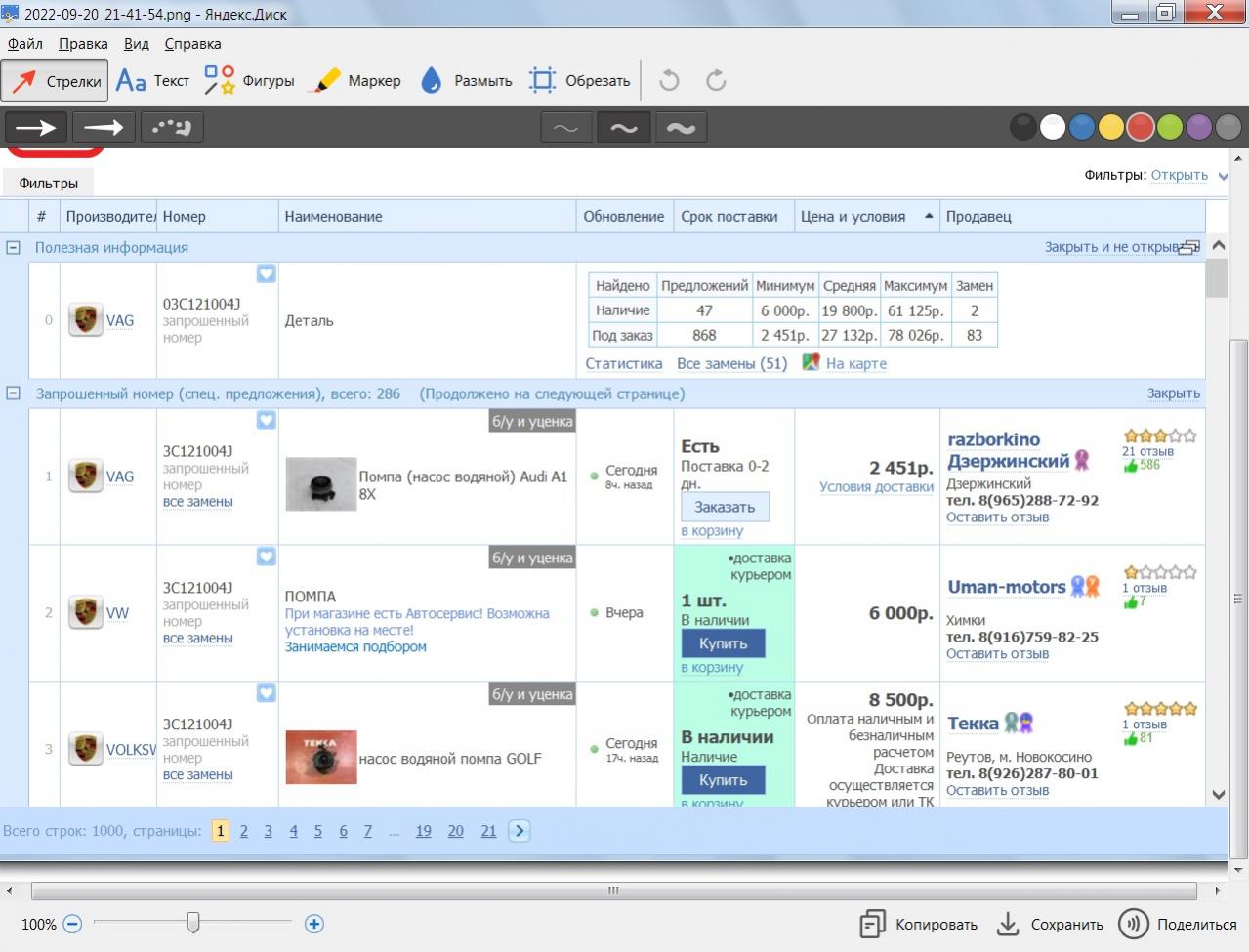Open Все замены (51) link

(731, 363)
